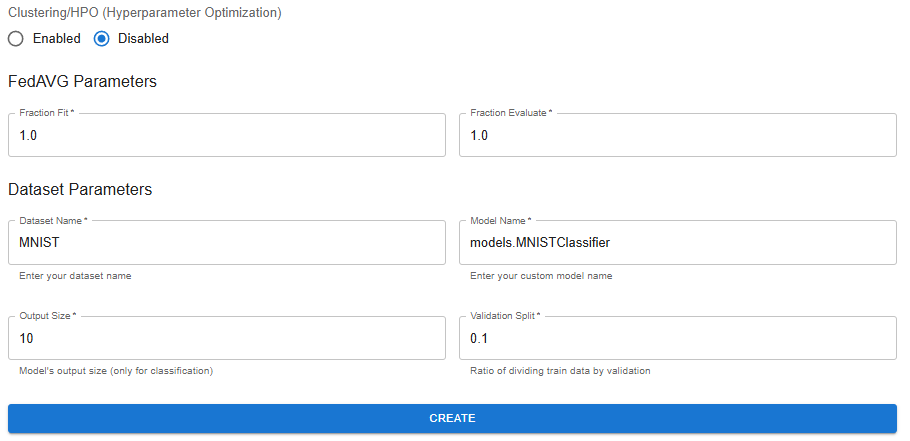Click the 'Enter your custom model name' hint
The image size is (910, 441).
(541, 276)
